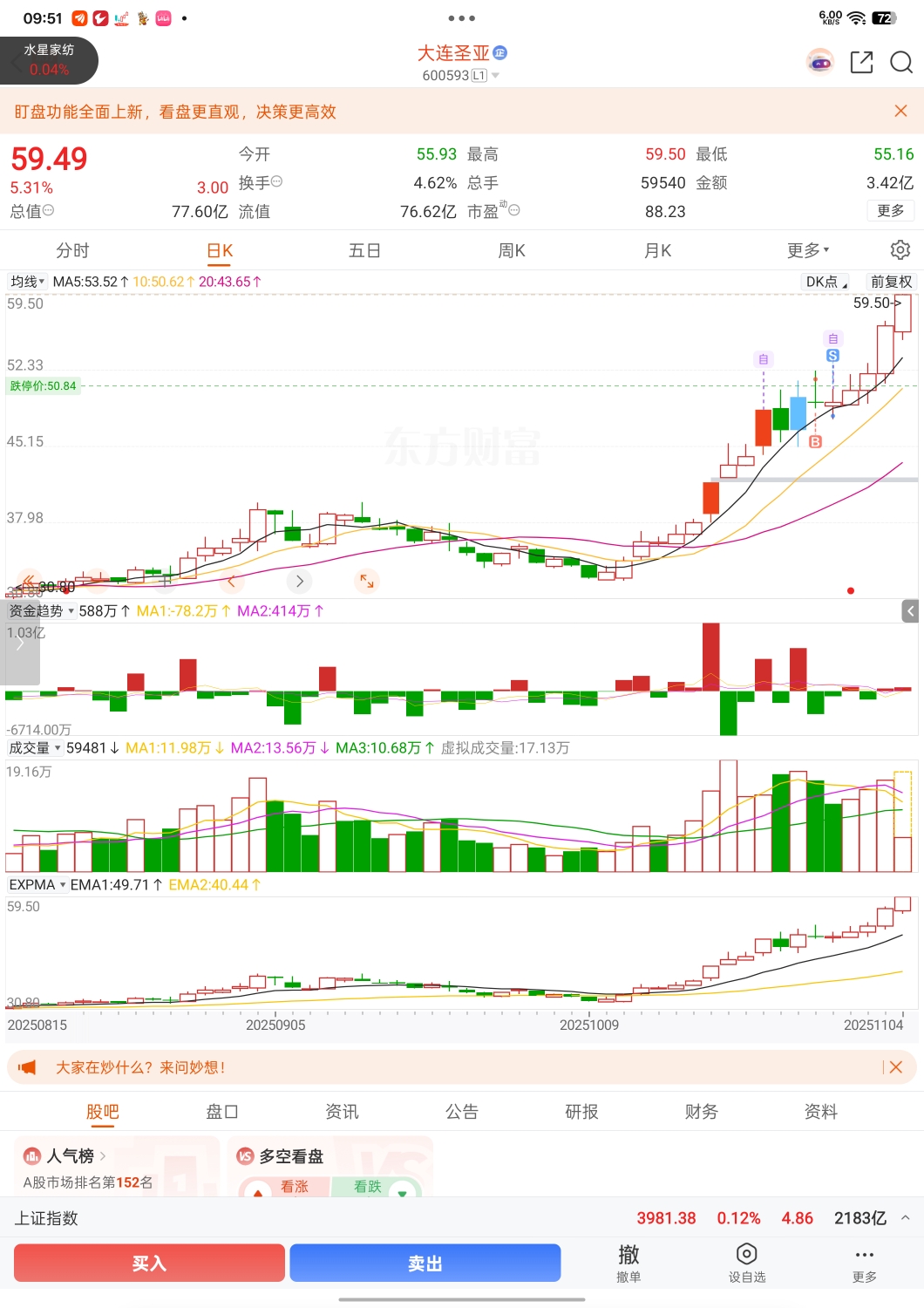This screenshot has height=1308, width=924.
Task: Tap the S sell signal marker on chart
Action: 832,356
